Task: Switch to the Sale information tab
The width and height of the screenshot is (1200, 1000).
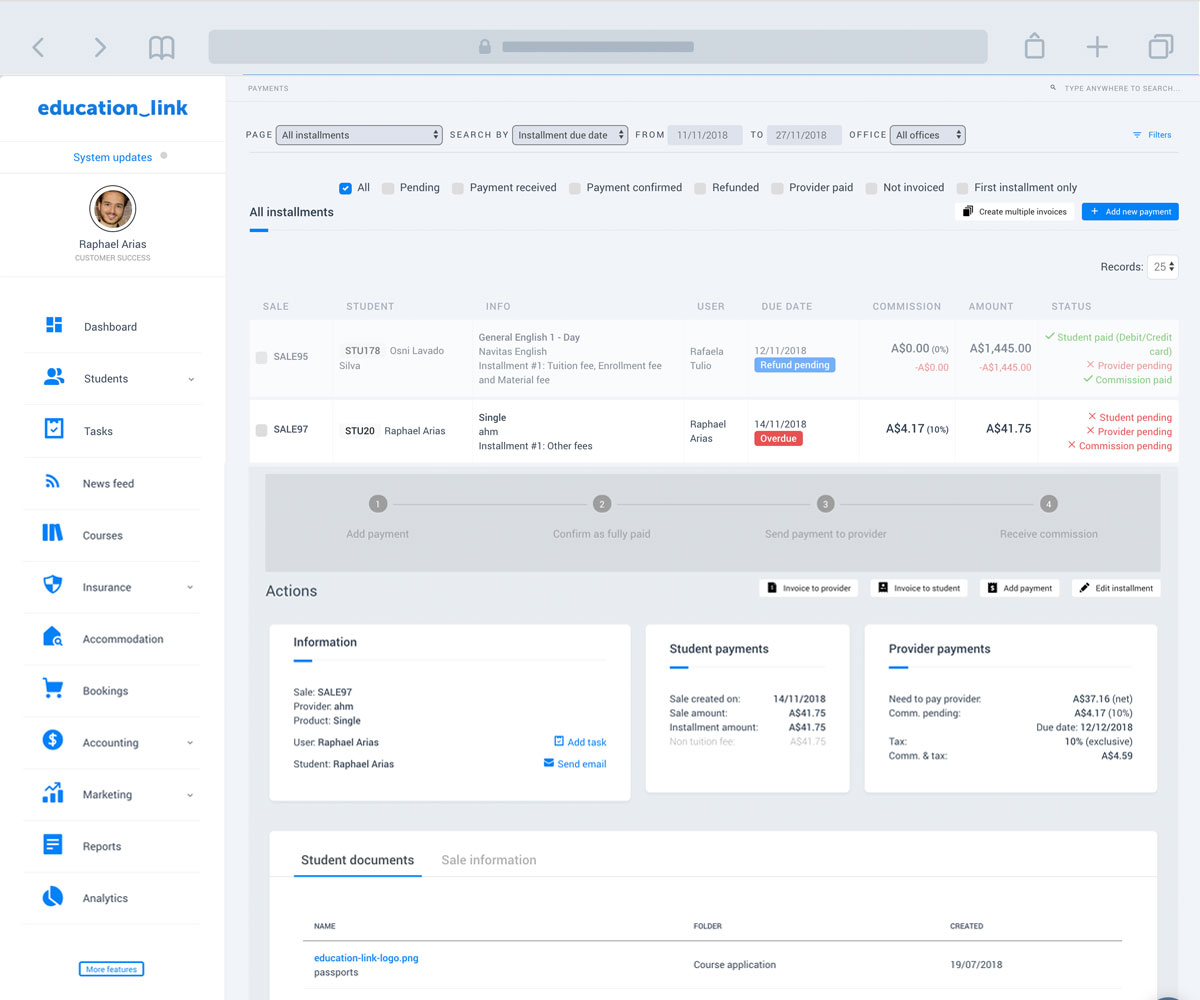Action: tap(489, 860)
